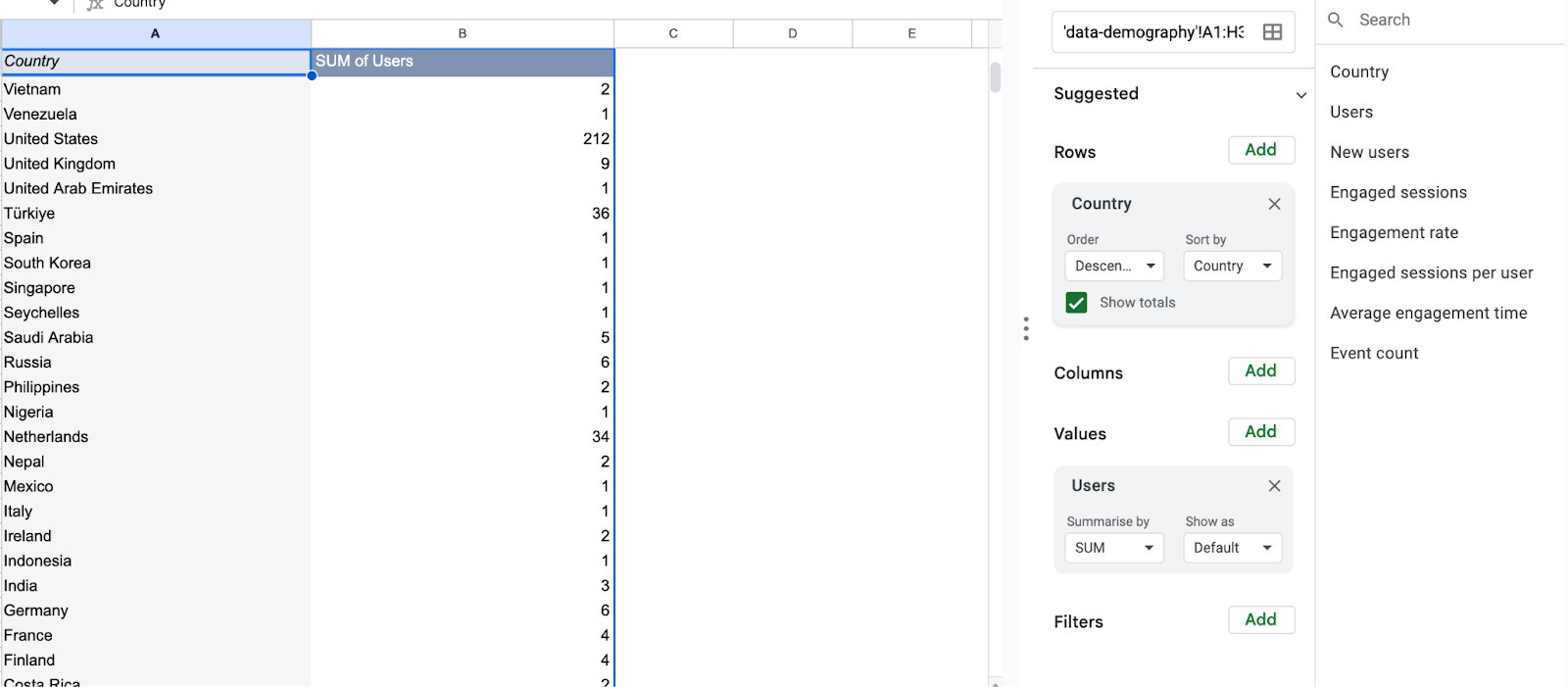Select column B header

pos(463,33)
